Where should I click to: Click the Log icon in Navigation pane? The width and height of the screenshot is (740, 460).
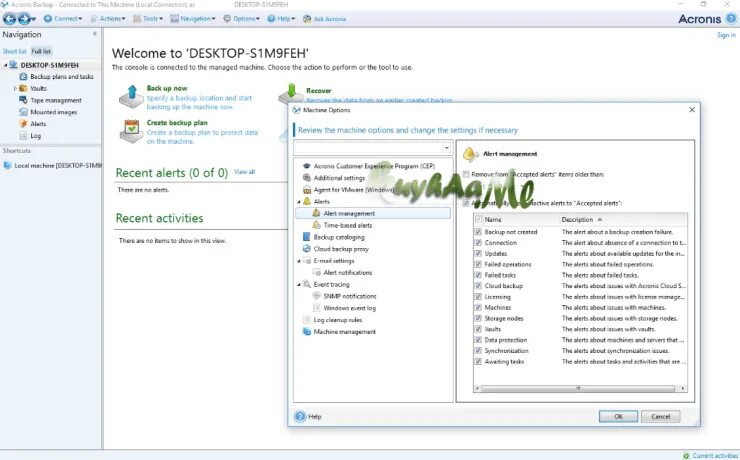23,135
